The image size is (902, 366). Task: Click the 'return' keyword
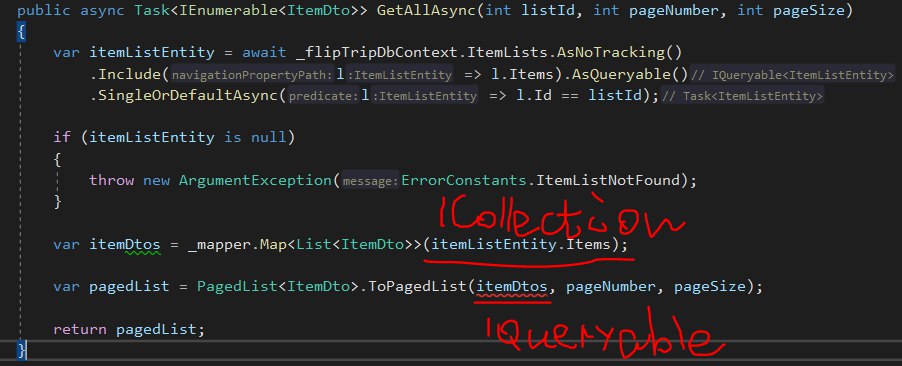click(80, 329)
